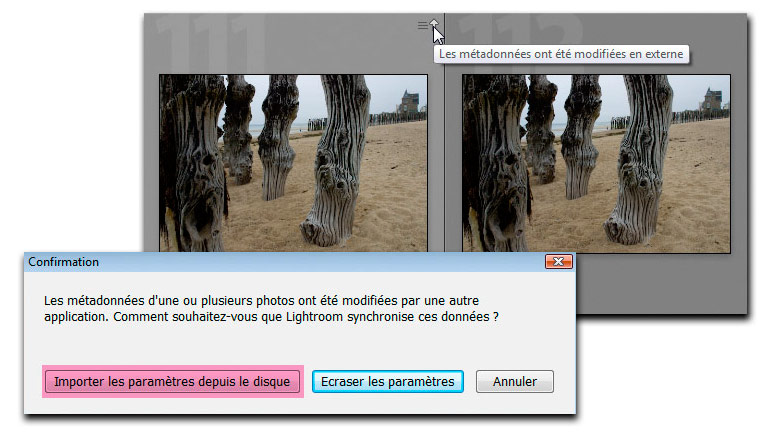Select the left beach tree trunks photo
The width and height of the screenshot is (766, 433).
[293, 163]
